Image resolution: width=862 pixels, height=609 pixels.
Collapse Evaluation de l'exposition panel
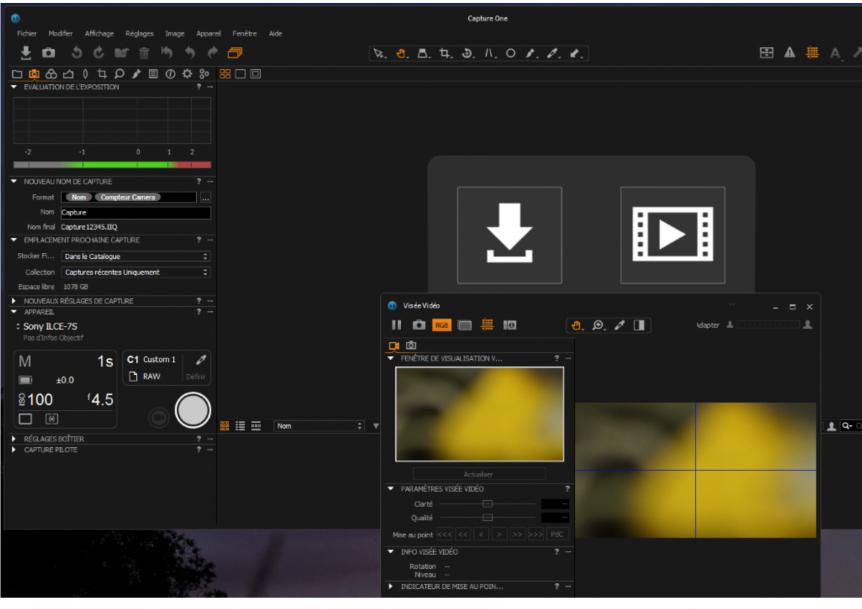pyautogui.click(x=14, y=87)
